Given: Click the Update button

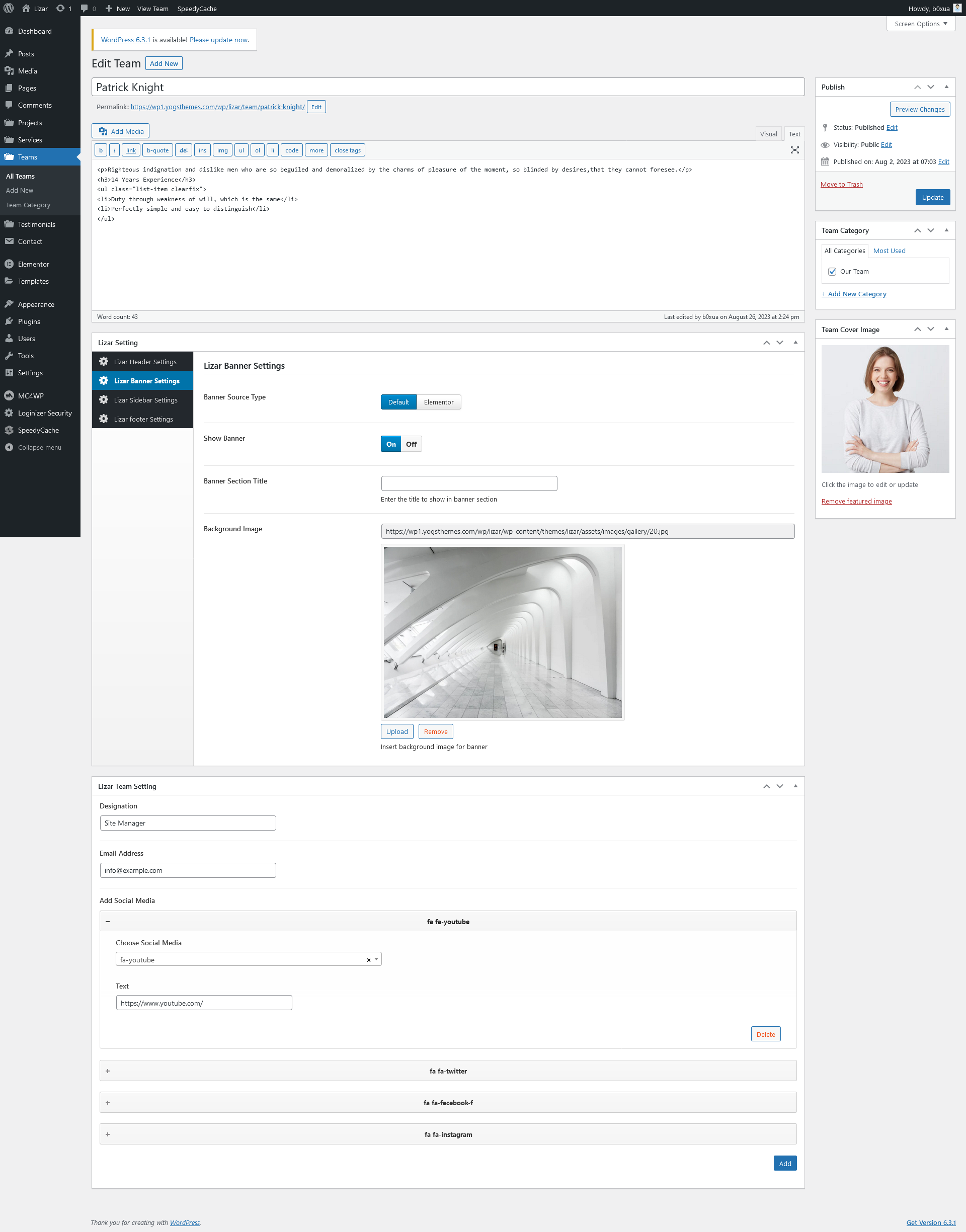Looking at the screenshot, I should pos(932,197).
